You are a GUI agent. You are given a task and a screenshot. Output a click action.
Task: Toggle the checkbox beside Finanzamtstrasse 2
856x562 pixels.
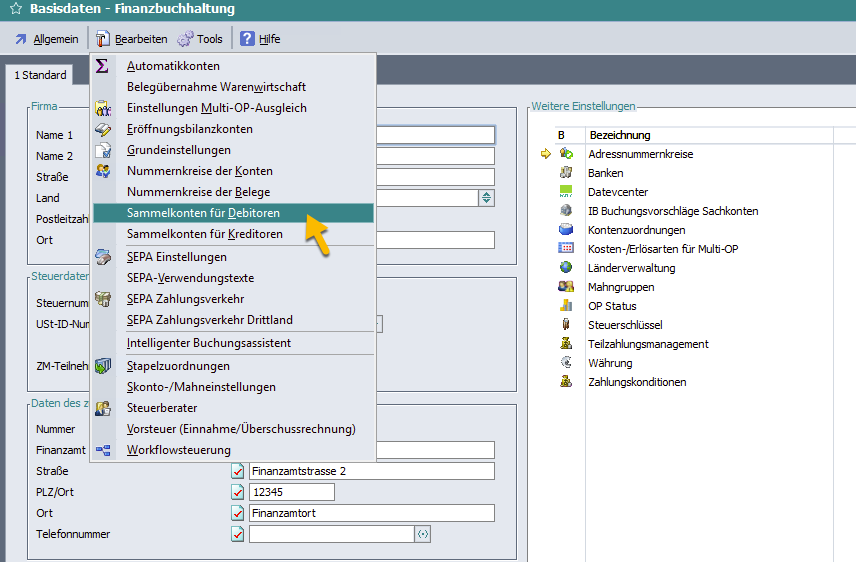tap(238, 471)
